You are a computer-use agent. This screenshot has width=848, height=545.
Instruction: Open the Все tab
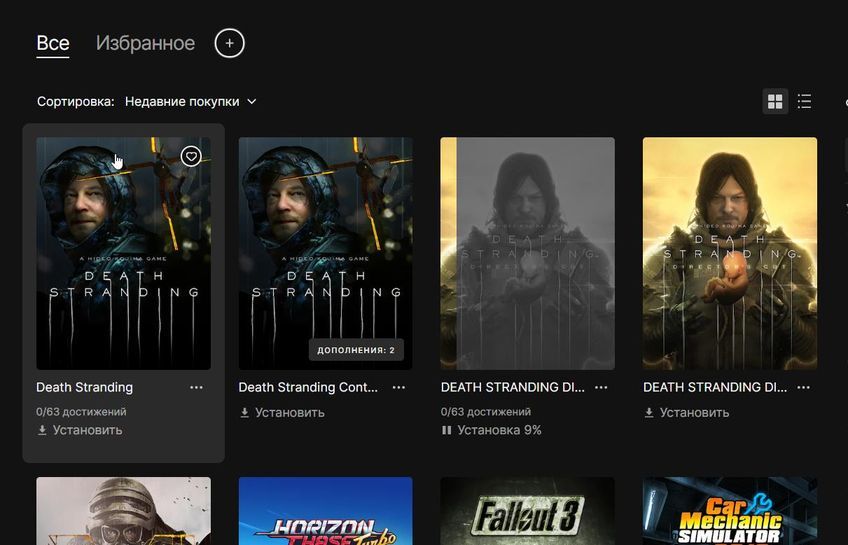tap(53, 43)
